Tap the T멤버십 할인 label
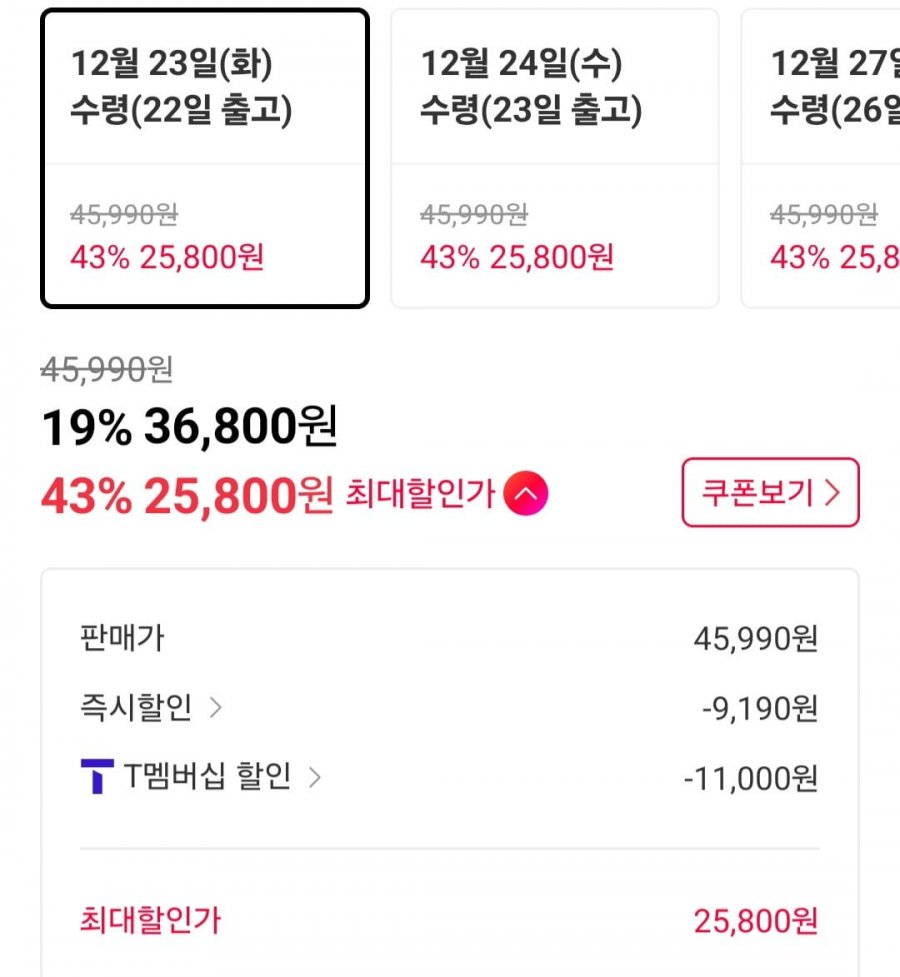Viewport: 900px width, 977px height. click(x=207, y=777)
